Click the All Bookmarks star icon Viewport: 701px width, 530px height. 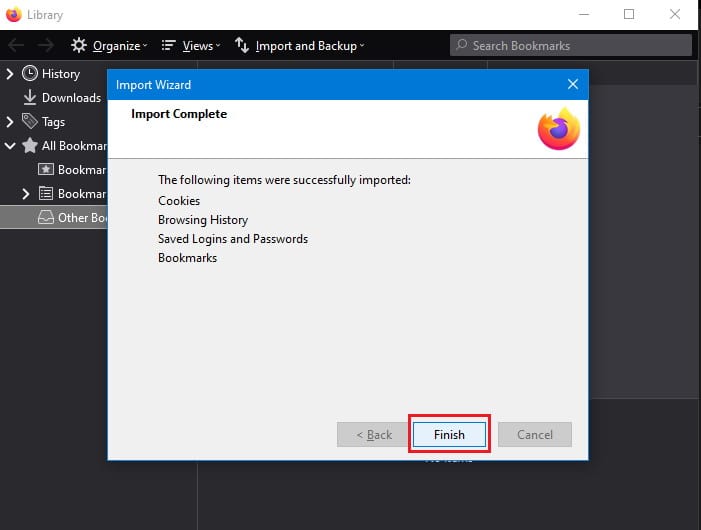pyautogui.click(x=30, y=145)
